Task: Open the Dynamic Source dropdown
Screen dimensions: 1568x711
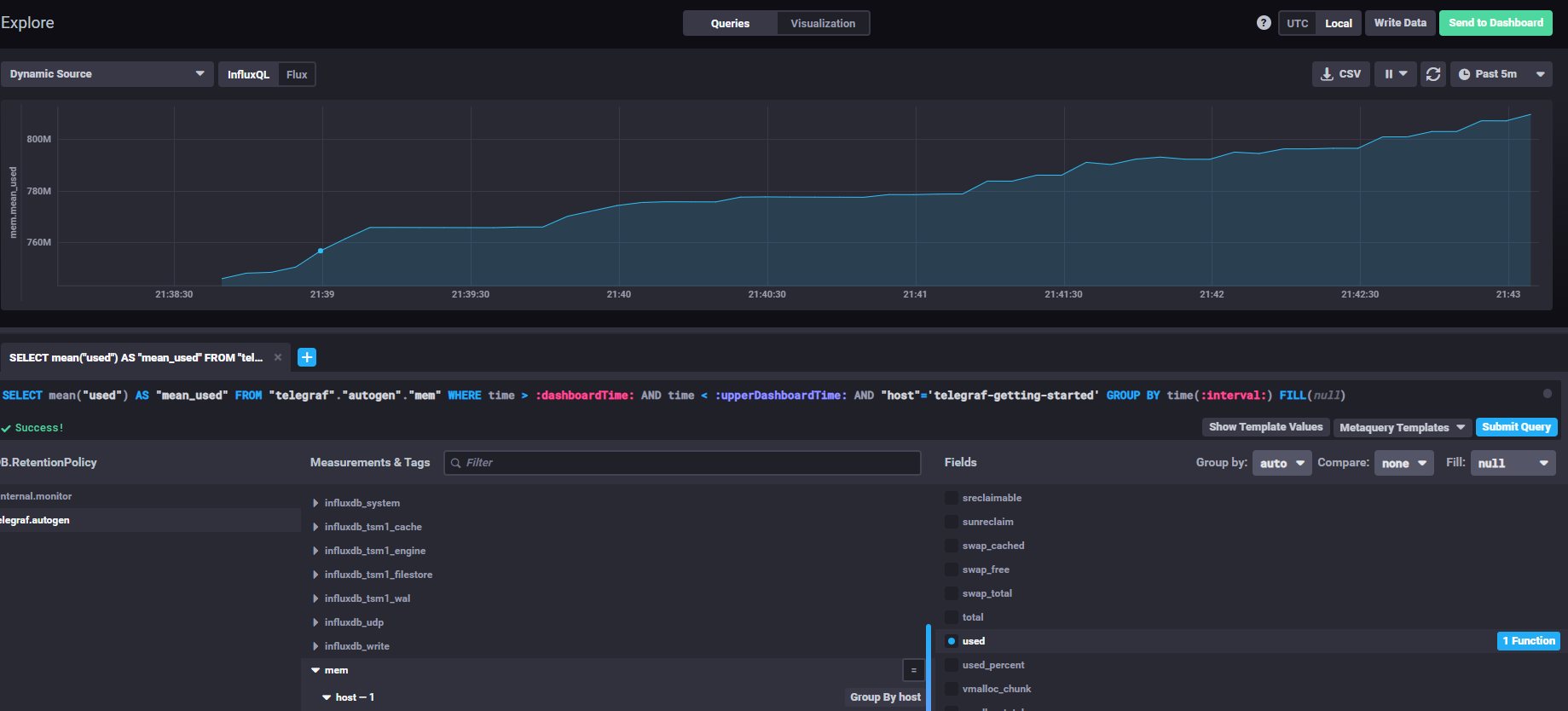Action: 107,74
